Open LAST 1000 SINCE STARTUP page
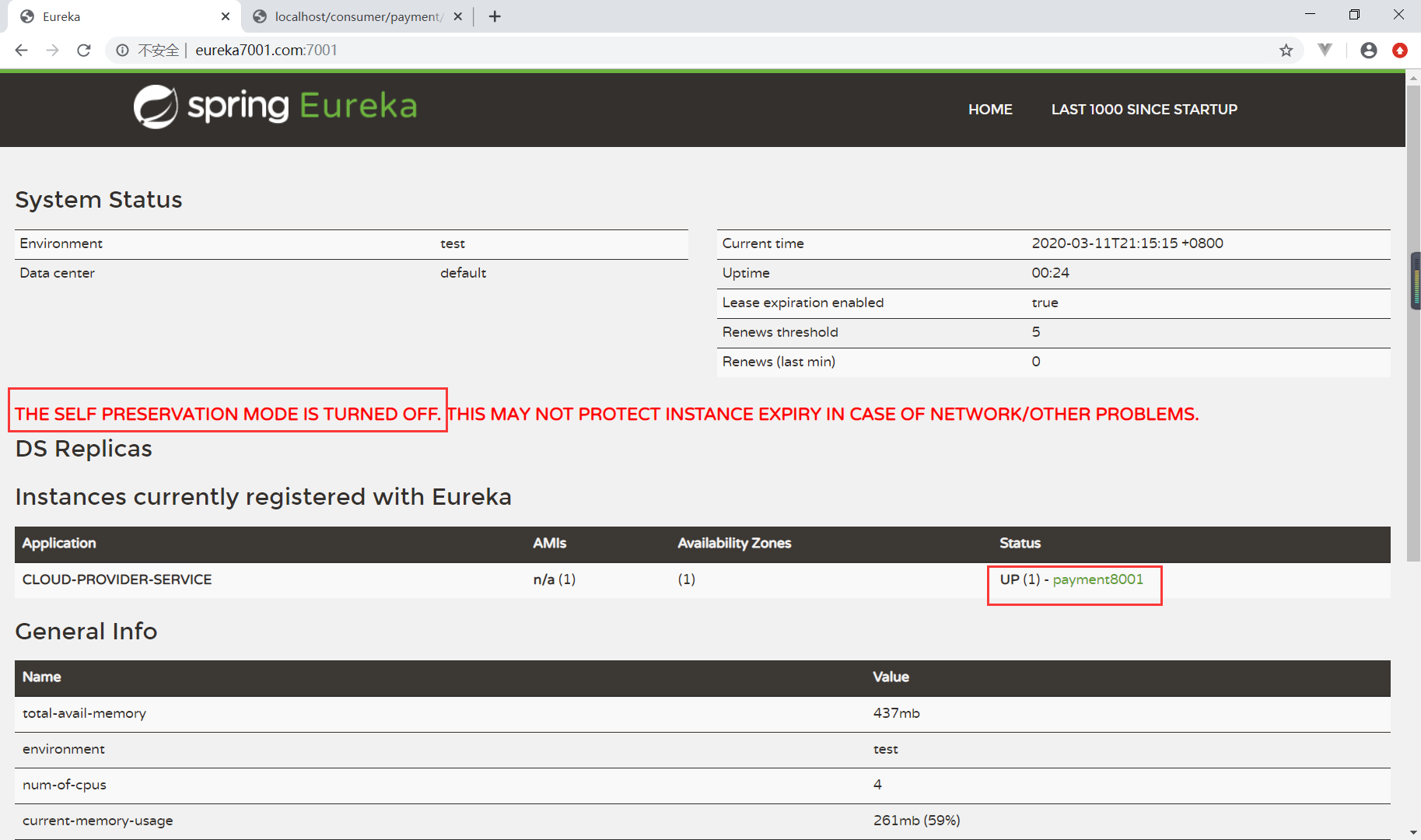This screenshot has width=1421, height=840. pyautogui.click(x=1144, y=110)
